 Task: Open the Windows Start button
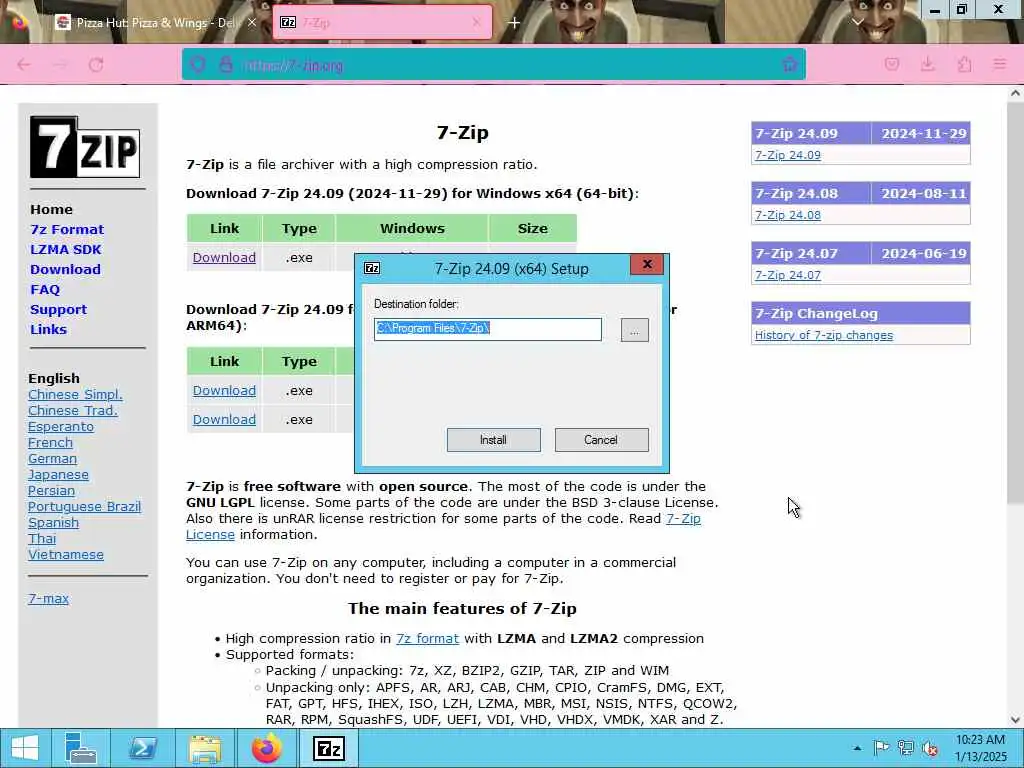tap(25, 748)
